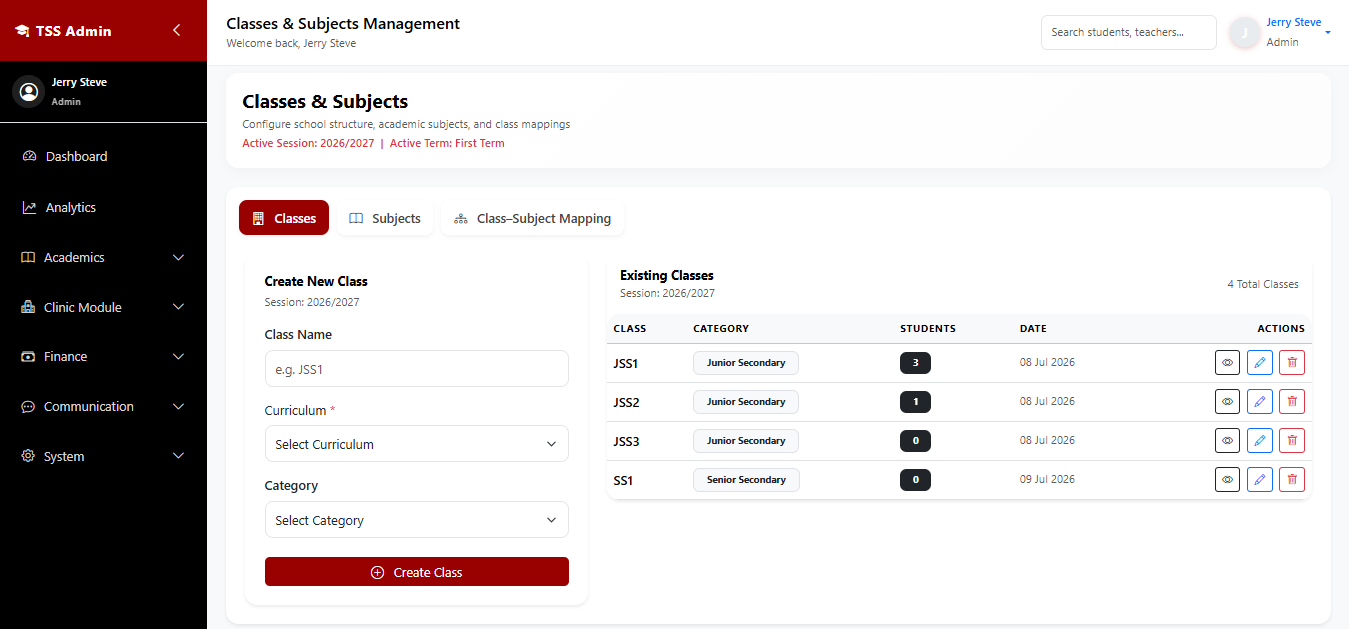The height and width of the screenshot is (629, 1349).
Task: Click the pencil icon for SS1
Action: [1260, 480]
